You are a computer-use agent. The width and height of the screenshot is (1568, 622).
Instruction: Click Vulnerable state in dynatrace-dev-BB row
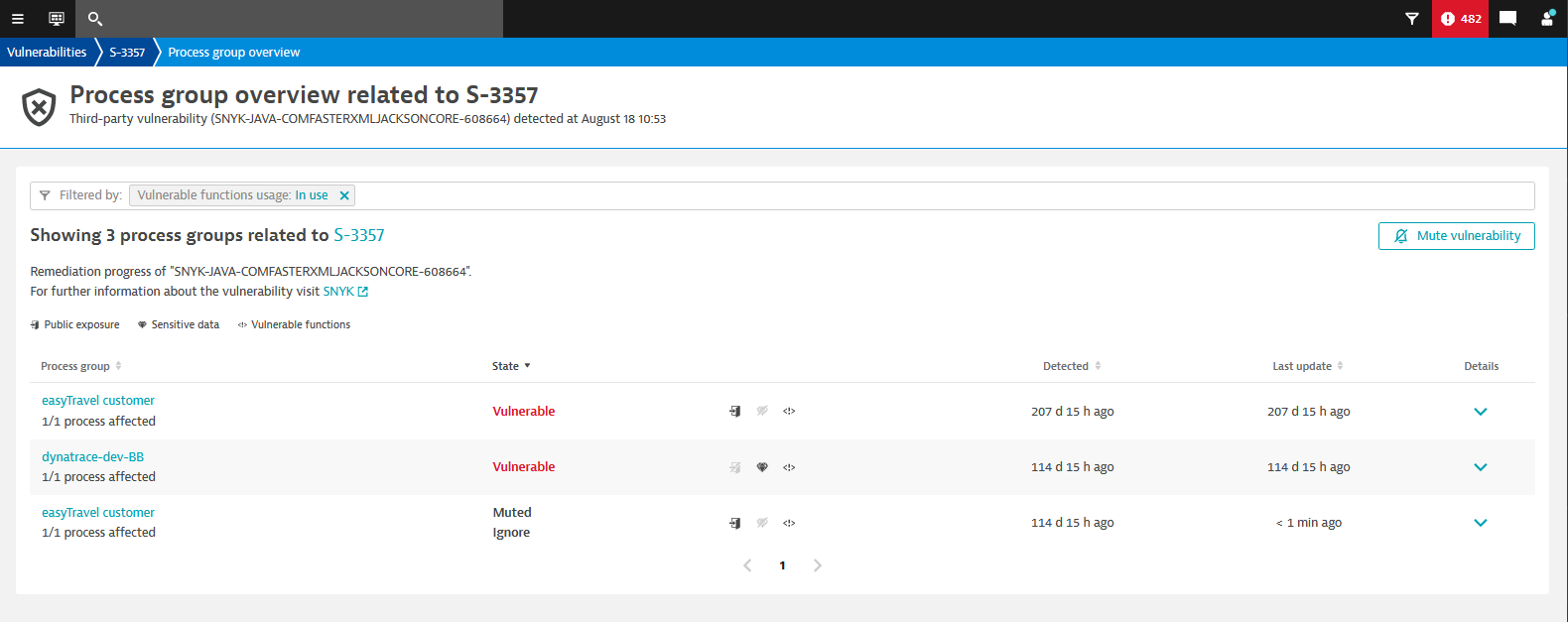click(x=524, y=467)
